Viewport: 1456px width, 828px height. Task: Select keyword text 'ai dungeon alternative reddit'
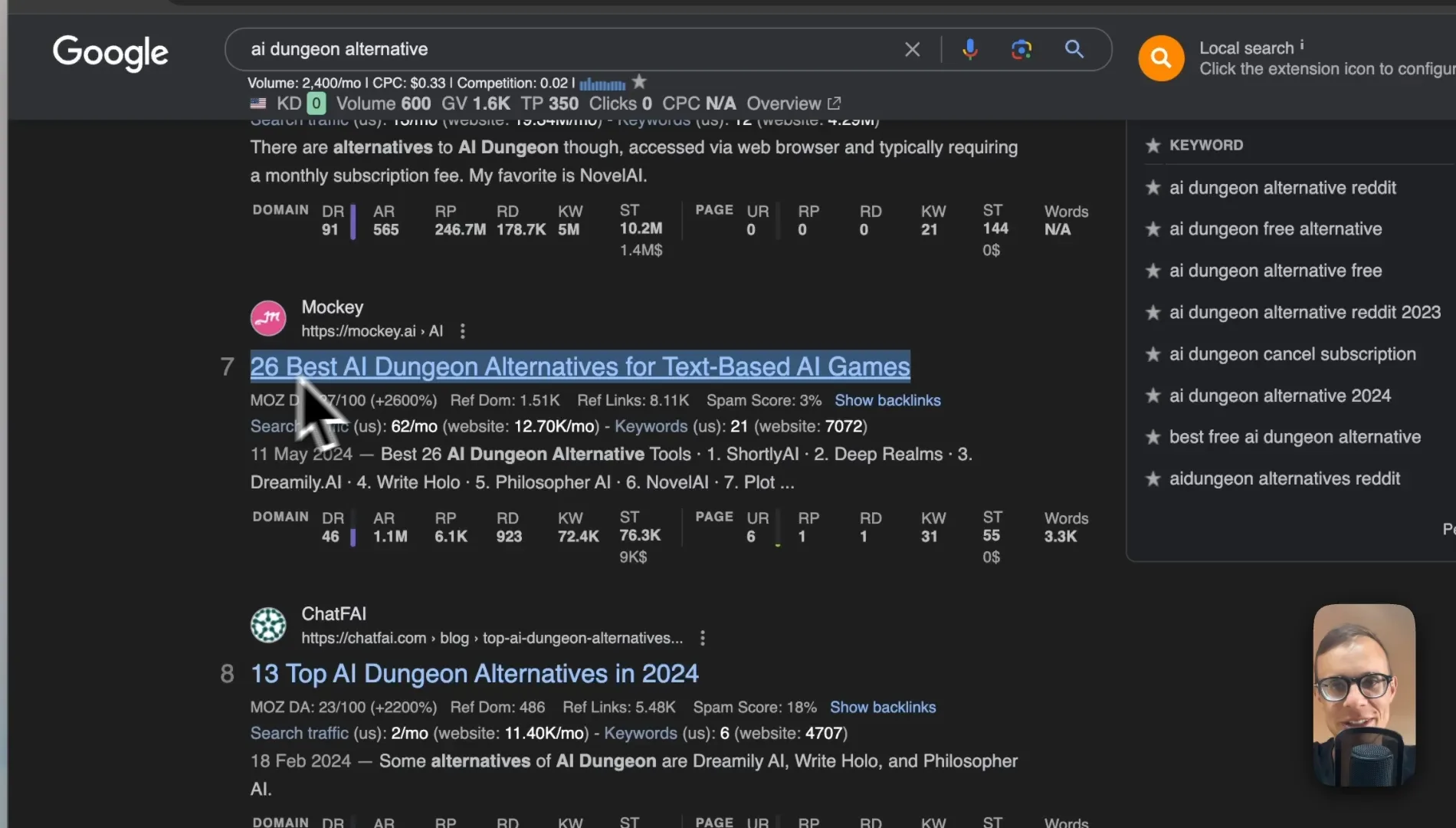[1282, 188]
